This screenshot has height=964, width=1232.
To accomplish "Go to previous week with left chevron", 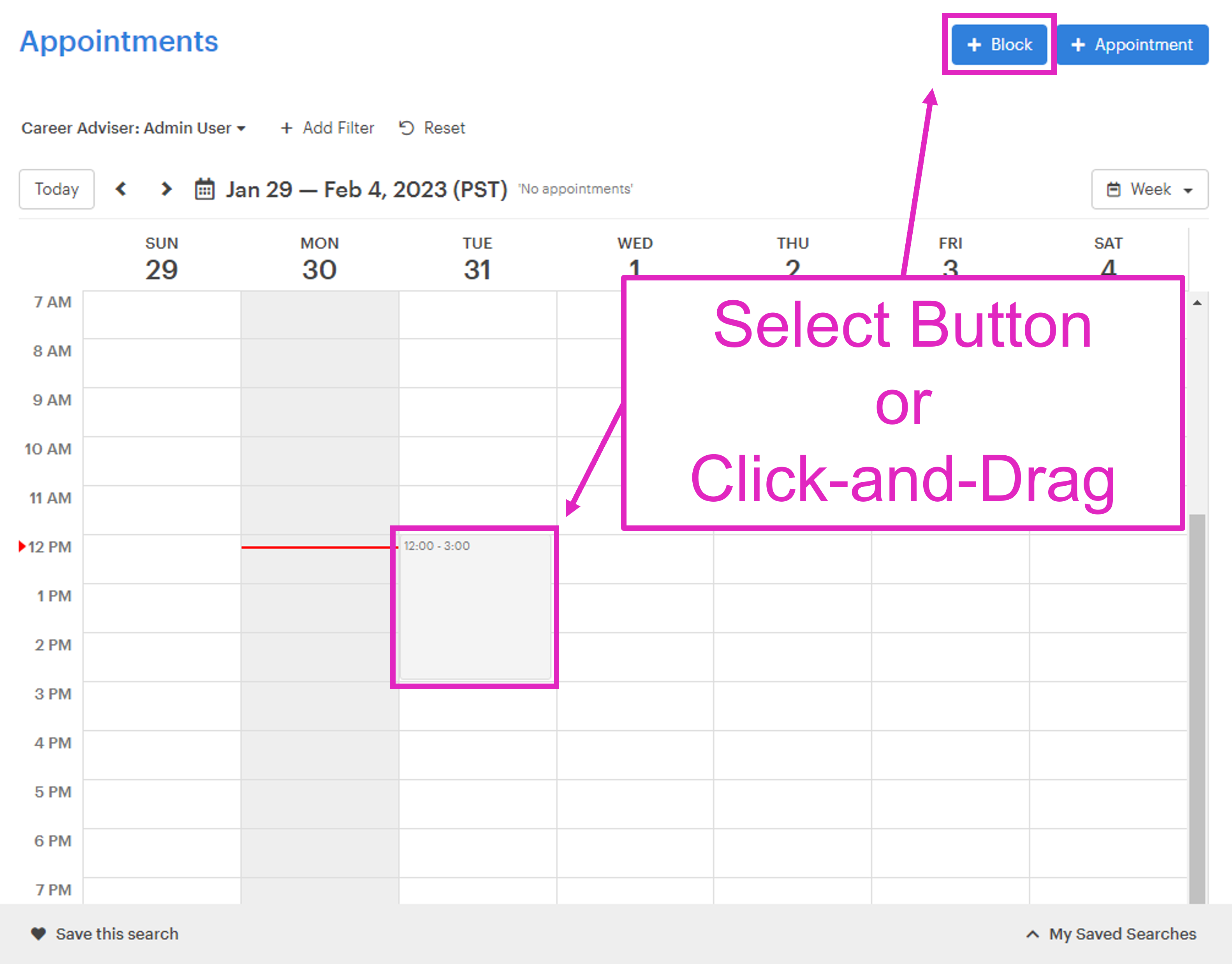I will coord(121,189).
